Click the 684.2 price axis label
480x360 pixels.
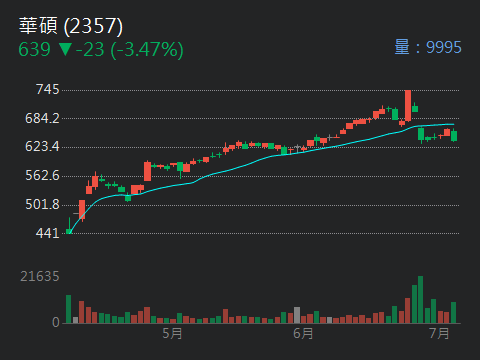[x=42, y=118]
